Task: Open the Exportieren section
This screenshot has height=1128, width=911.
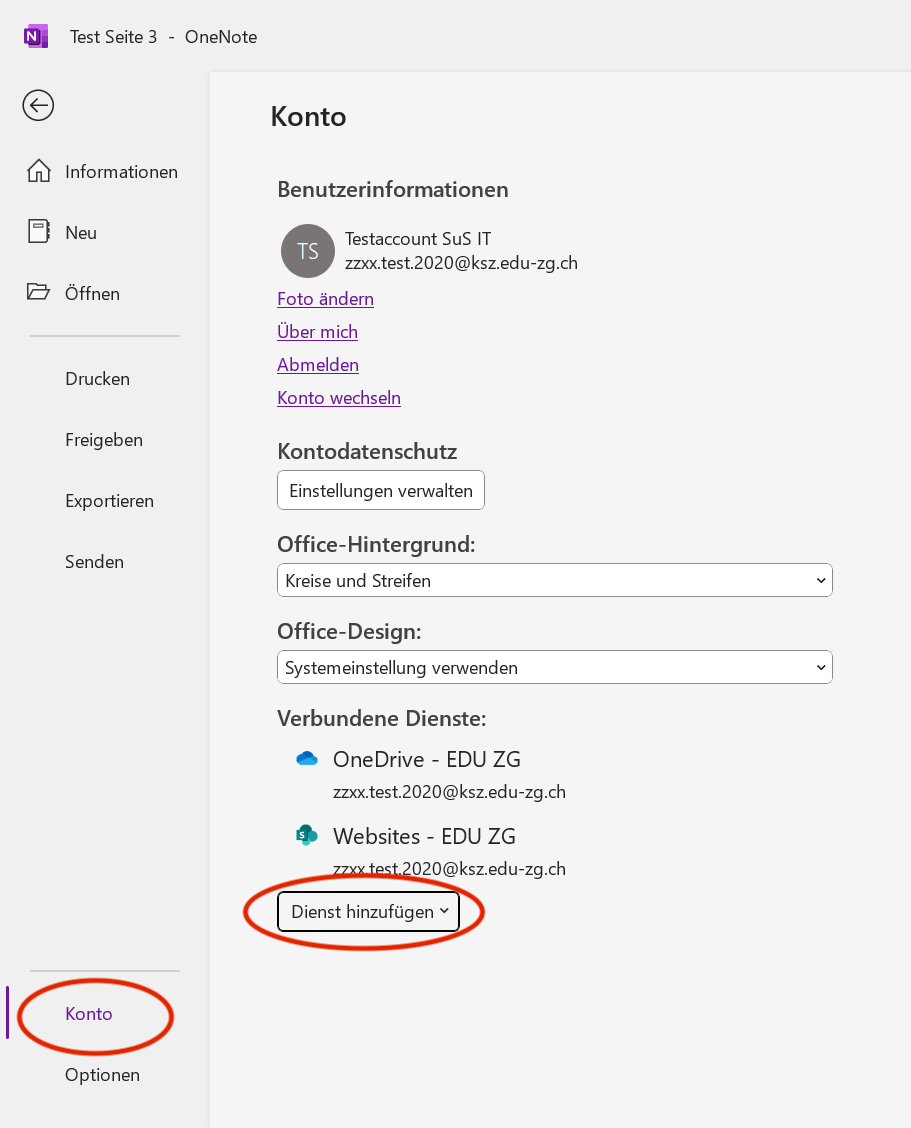Action: pyautogui.click(x=109, y=501)
